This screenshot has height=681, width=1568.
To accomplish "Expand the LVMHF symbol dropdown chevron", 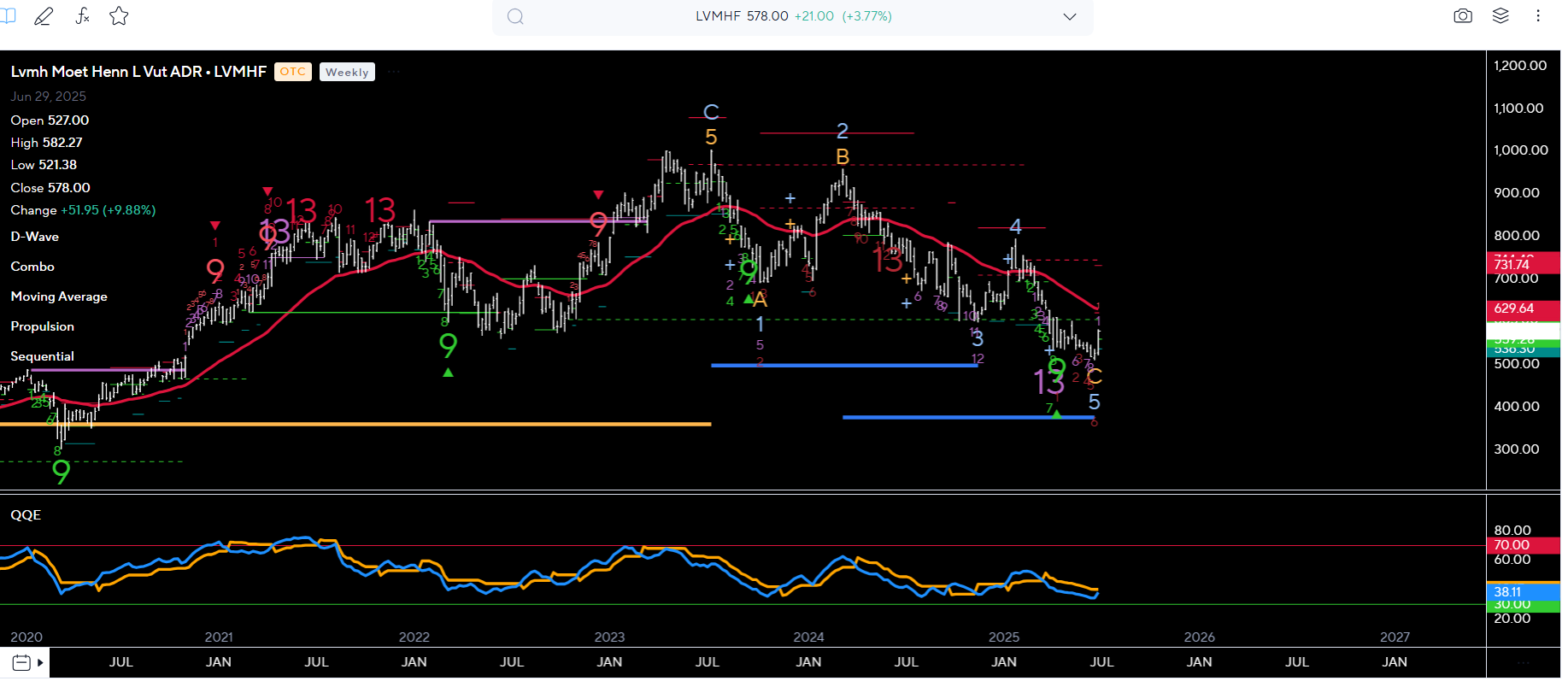I will pyautogui.click(x=1069, y=16).
